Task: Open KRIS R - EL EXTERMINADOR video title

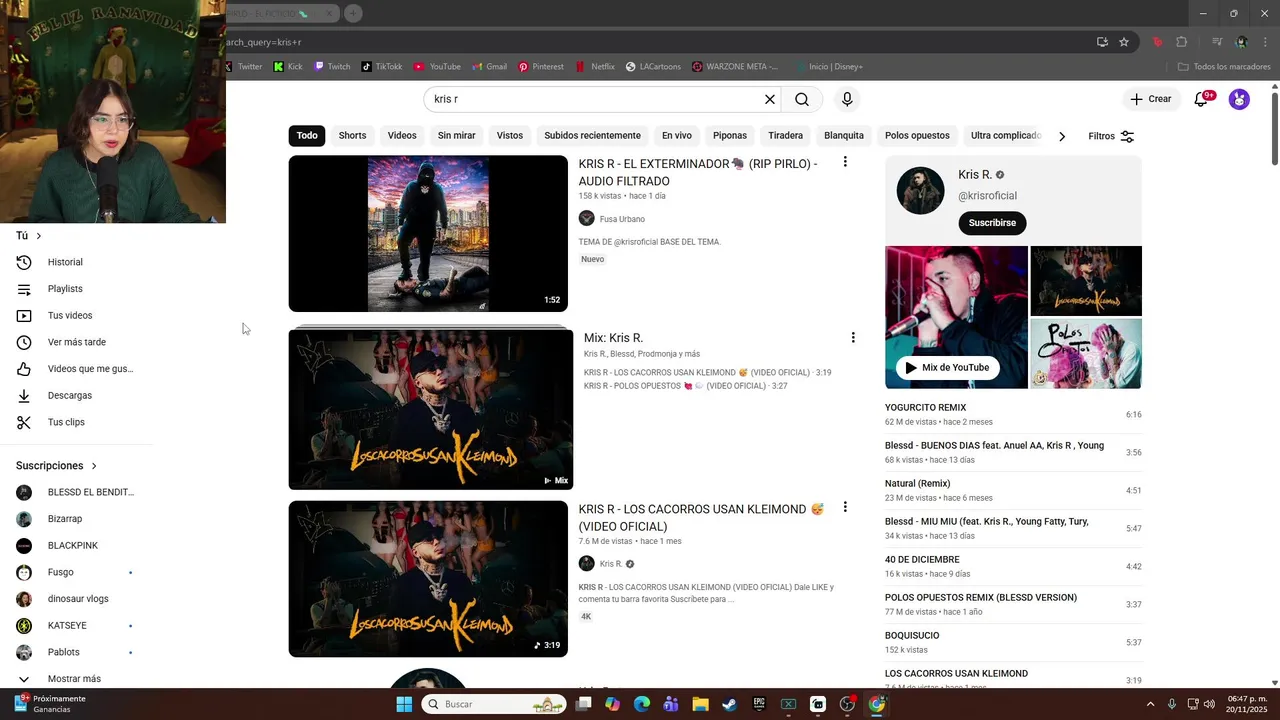Action: point(698,172)
